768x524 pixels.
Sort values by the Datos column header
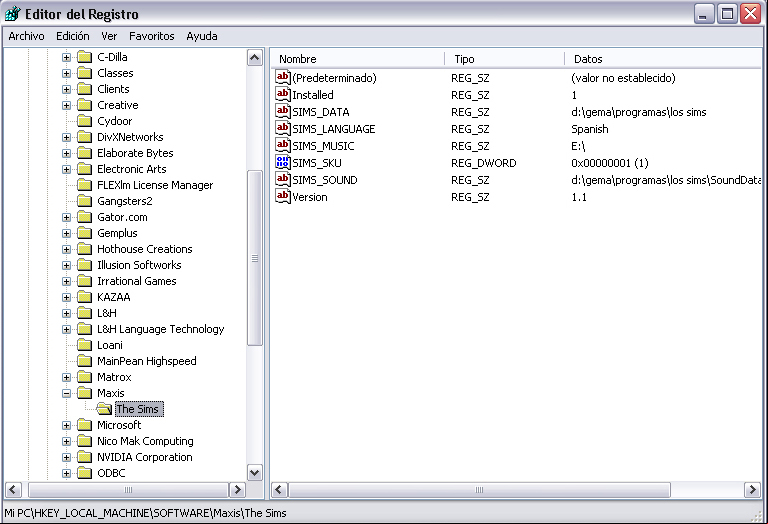click(664, 59)
